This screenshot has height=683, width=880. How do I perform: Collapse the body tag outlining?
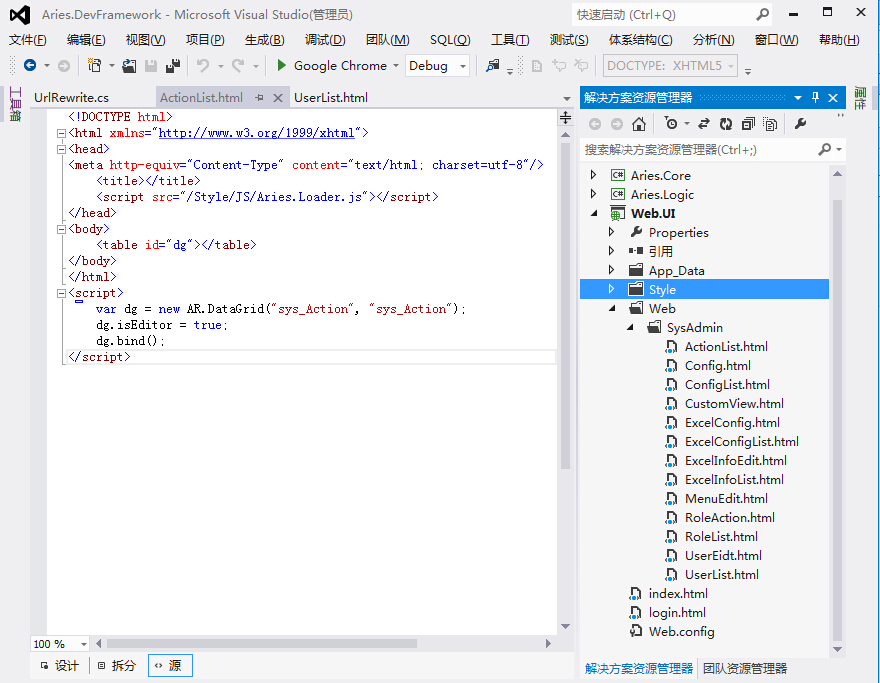pos(61,230)
